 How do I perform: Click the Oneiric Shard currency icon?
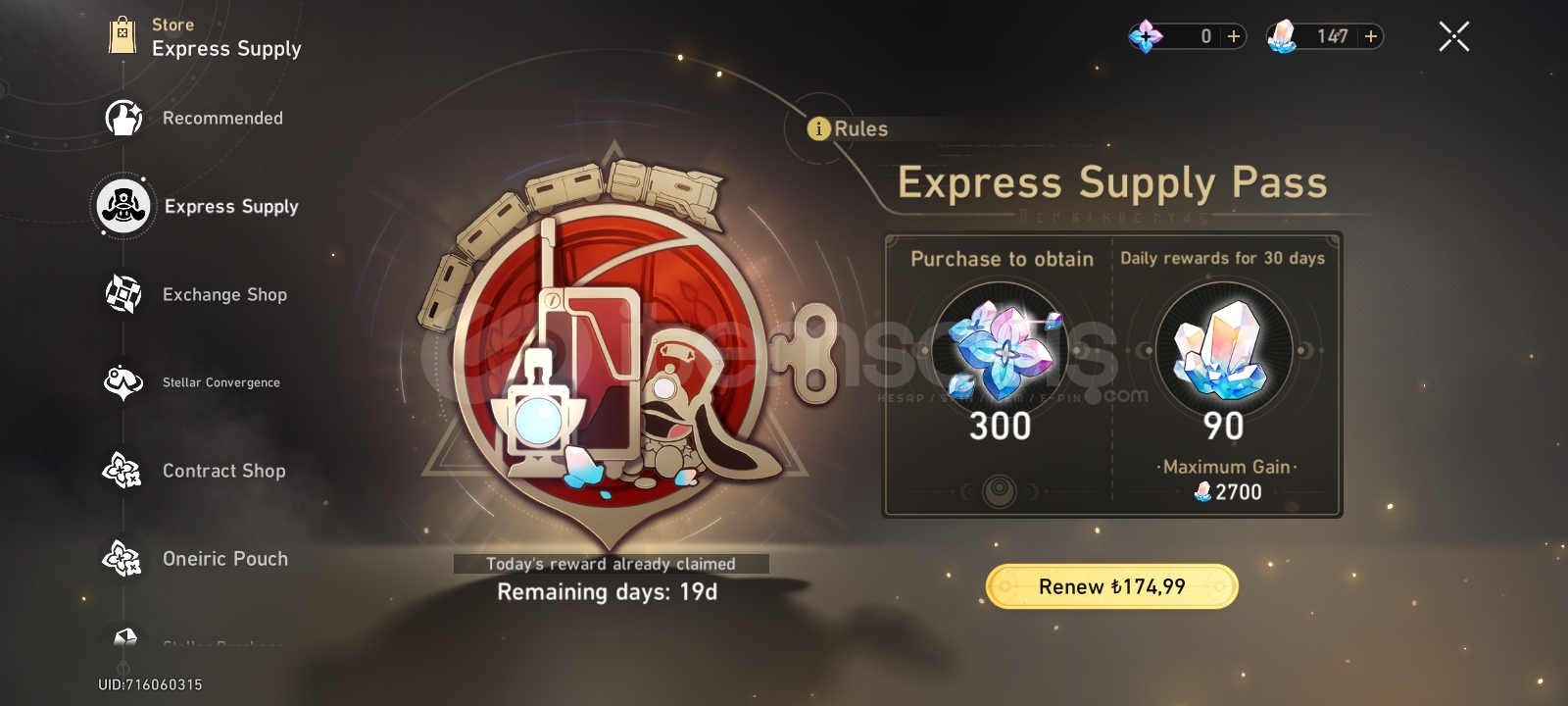1146,36
